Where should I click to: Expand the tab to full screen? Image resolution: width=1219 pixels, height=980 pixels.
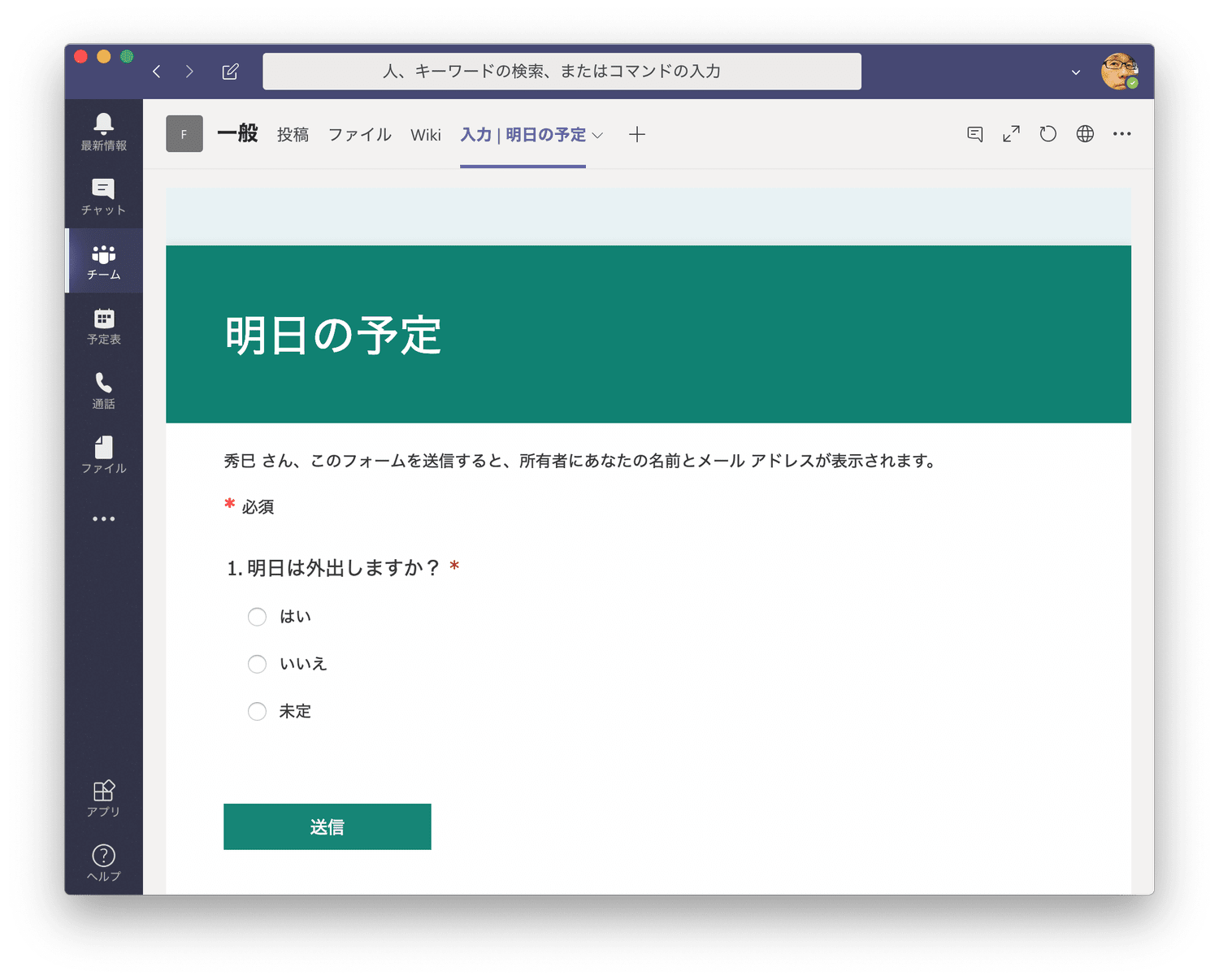pos(1011,134)
